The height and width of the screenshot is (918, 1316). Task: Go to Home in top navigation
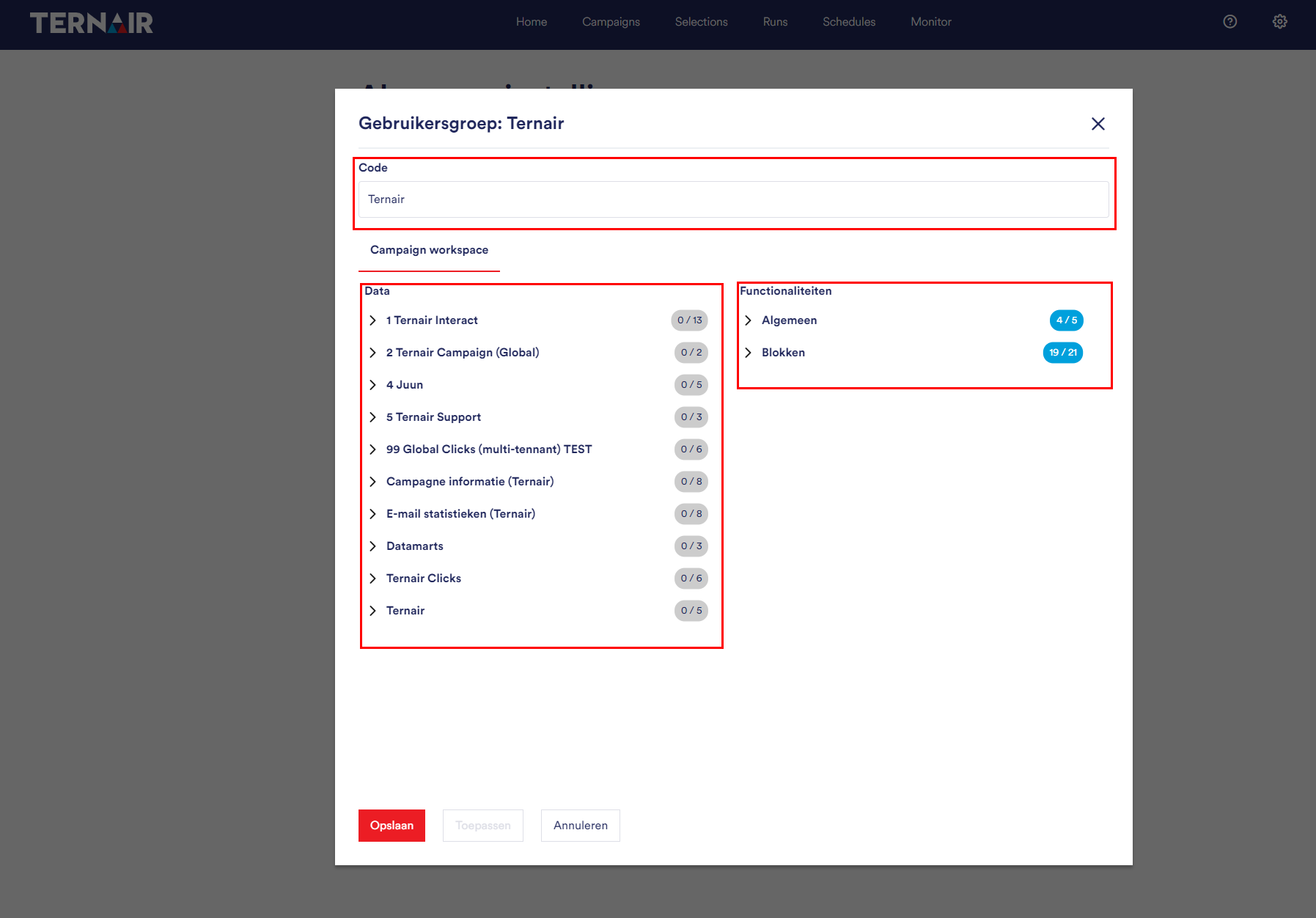pos(532,22)
